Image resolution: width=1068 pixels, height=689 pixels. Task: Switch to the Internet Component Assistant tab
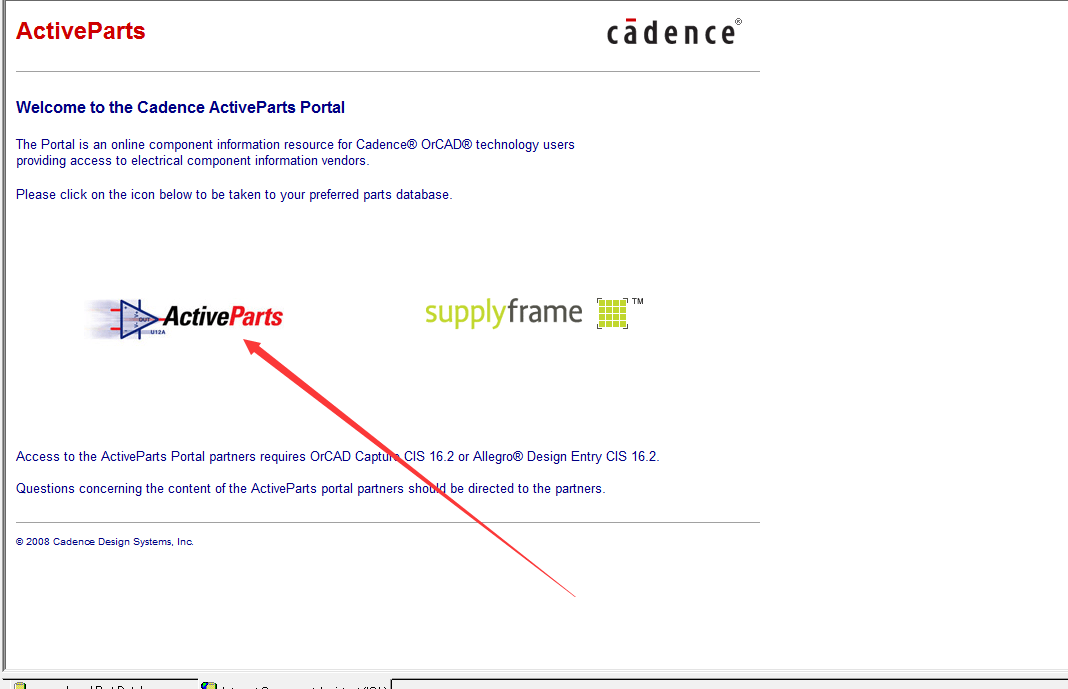pos(295,684)
